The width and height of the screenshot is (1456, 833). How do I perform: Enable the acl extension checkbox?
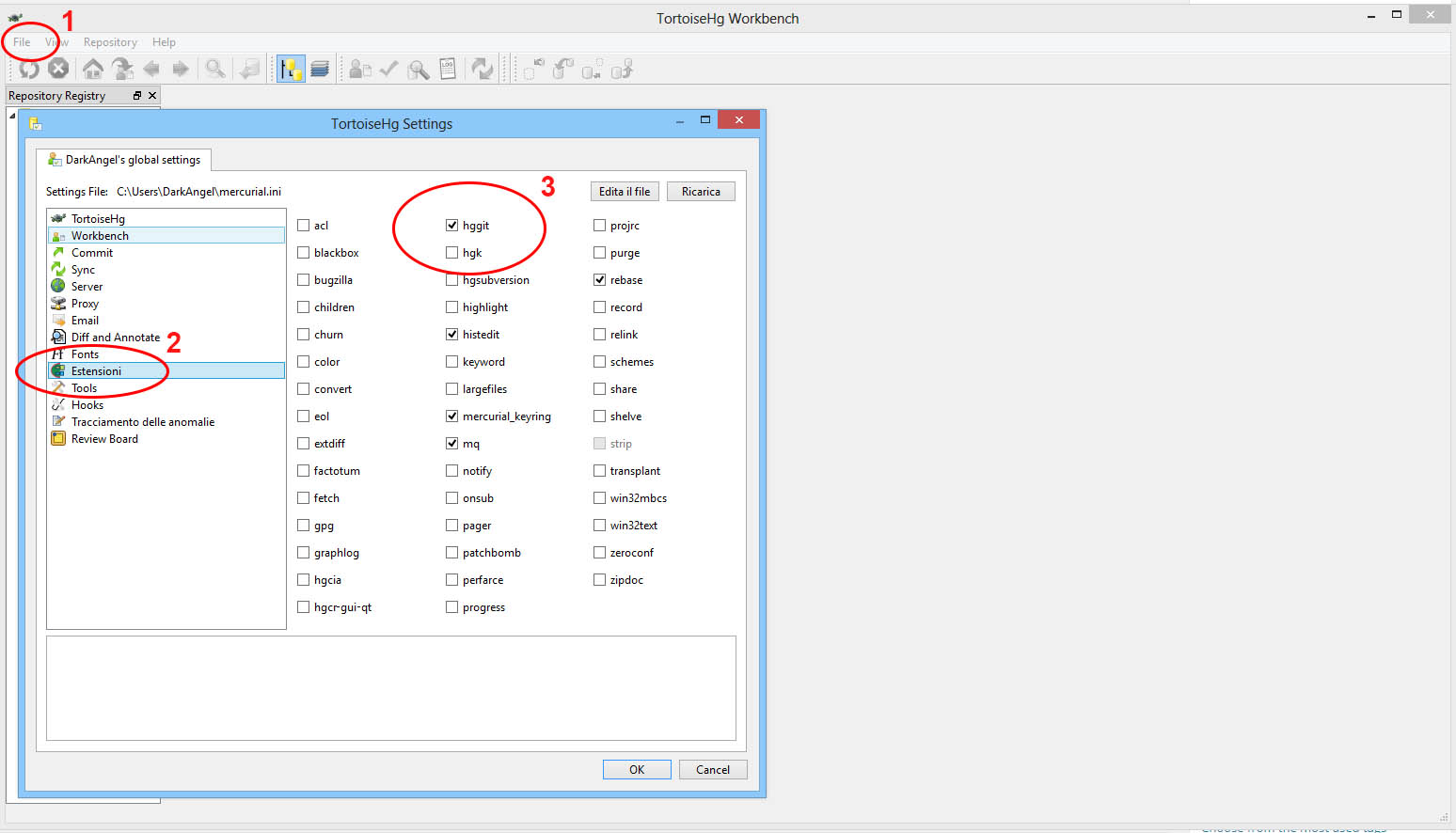pyautogui.click(x=304, y=226)
